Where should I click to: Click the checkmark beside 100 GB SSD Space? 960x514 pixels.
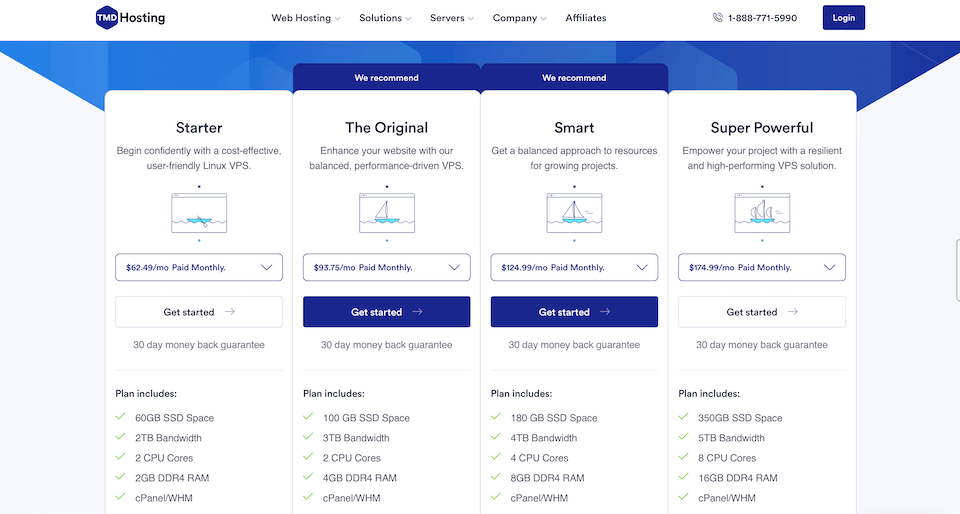coord(308,417)
